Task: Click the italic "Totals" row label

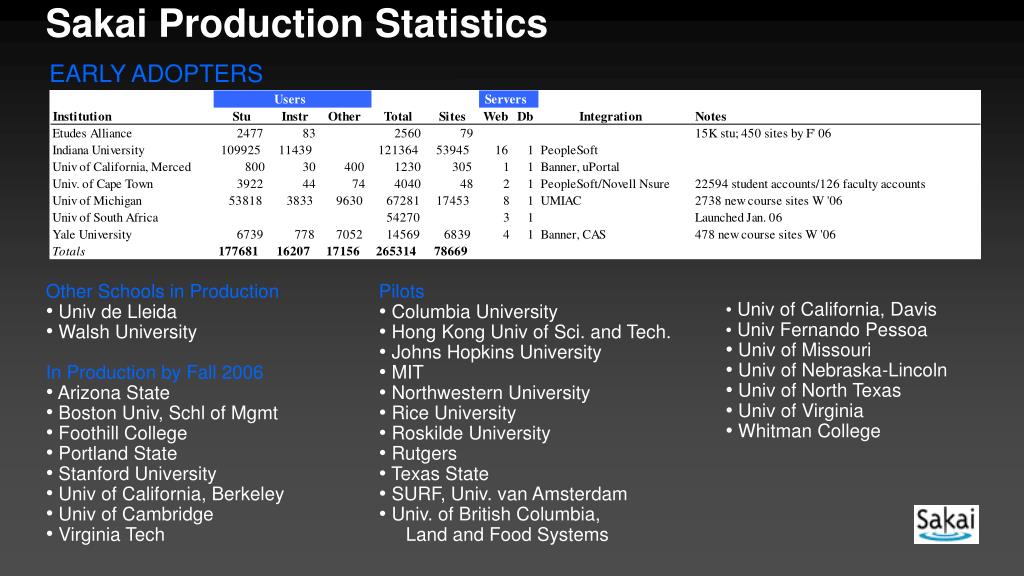Action: click(69, 251)
